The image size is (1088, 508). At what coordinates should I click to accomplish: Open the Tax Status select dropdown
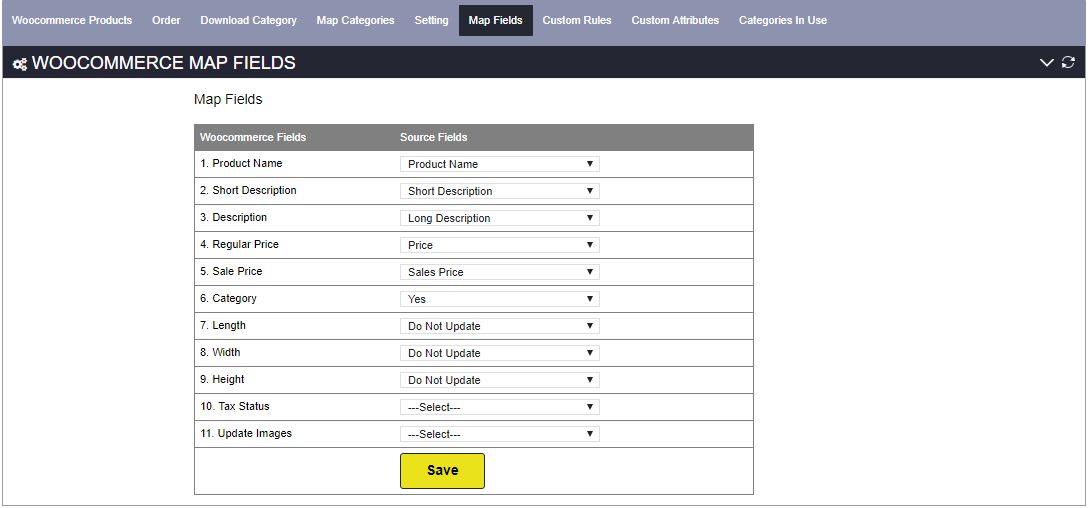[x=500, y=407]
